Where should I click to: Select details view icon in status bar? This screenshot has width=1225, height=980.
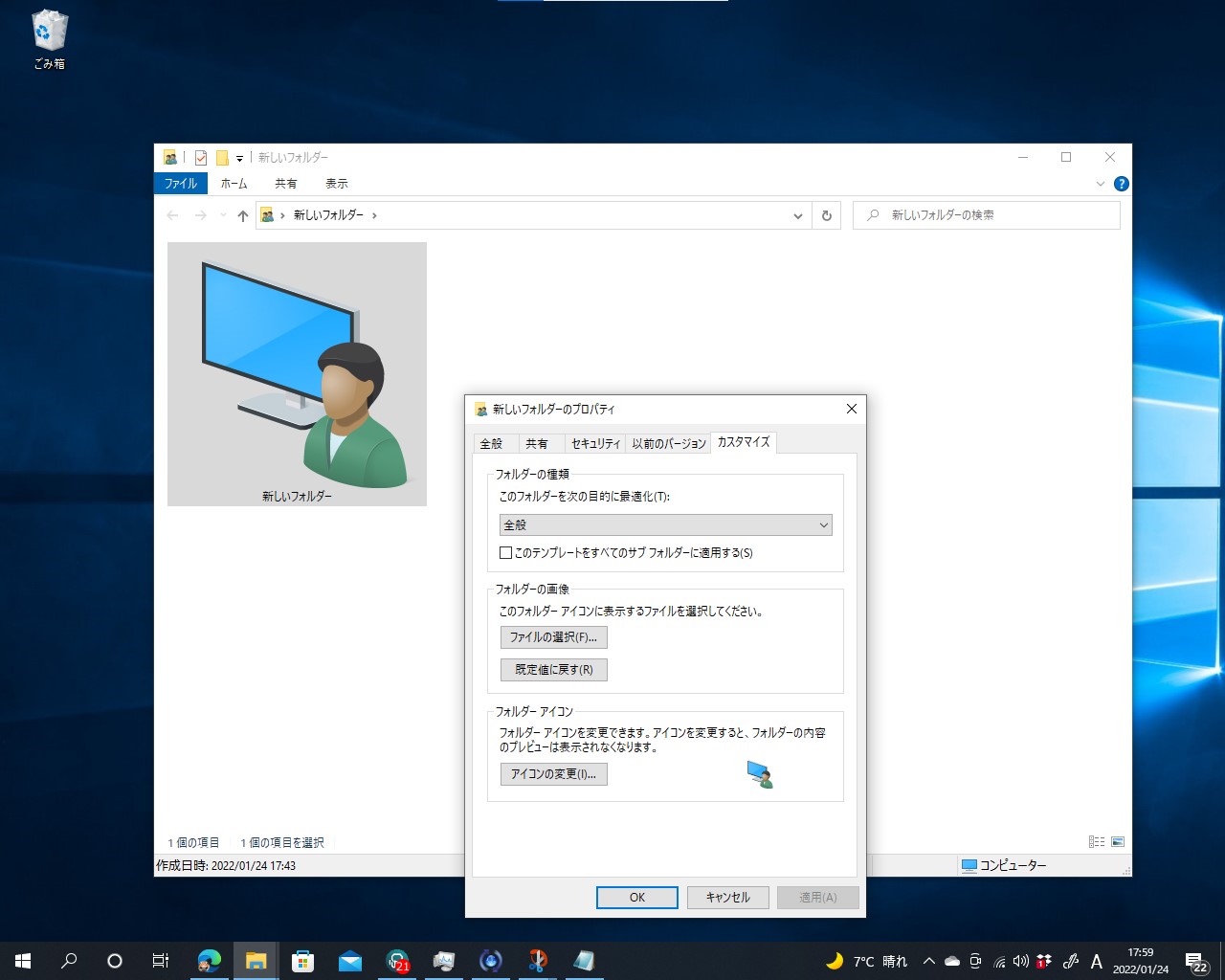[1097, 840]
